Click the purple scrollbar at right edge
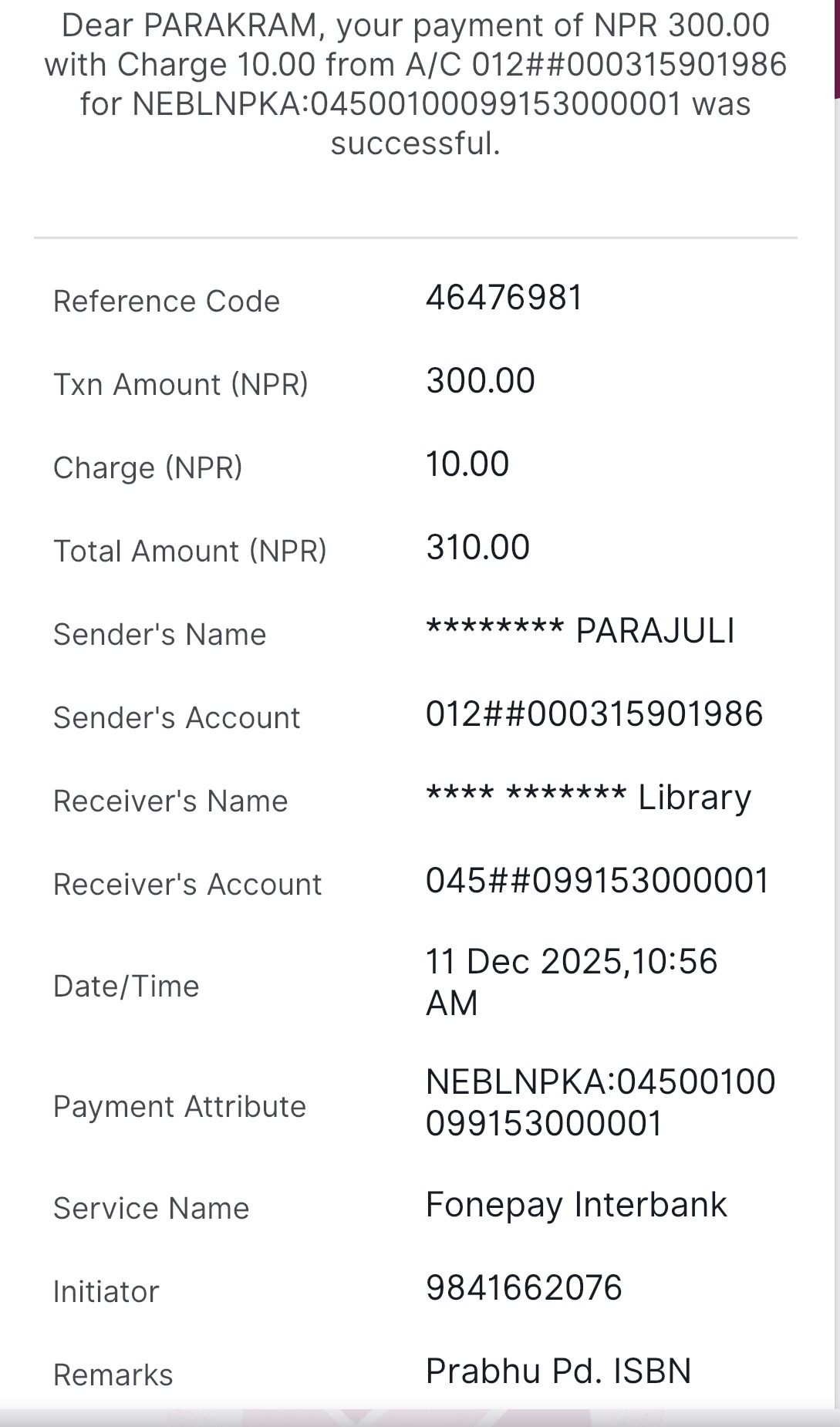840x1427 pixels. tap(836, 46)
